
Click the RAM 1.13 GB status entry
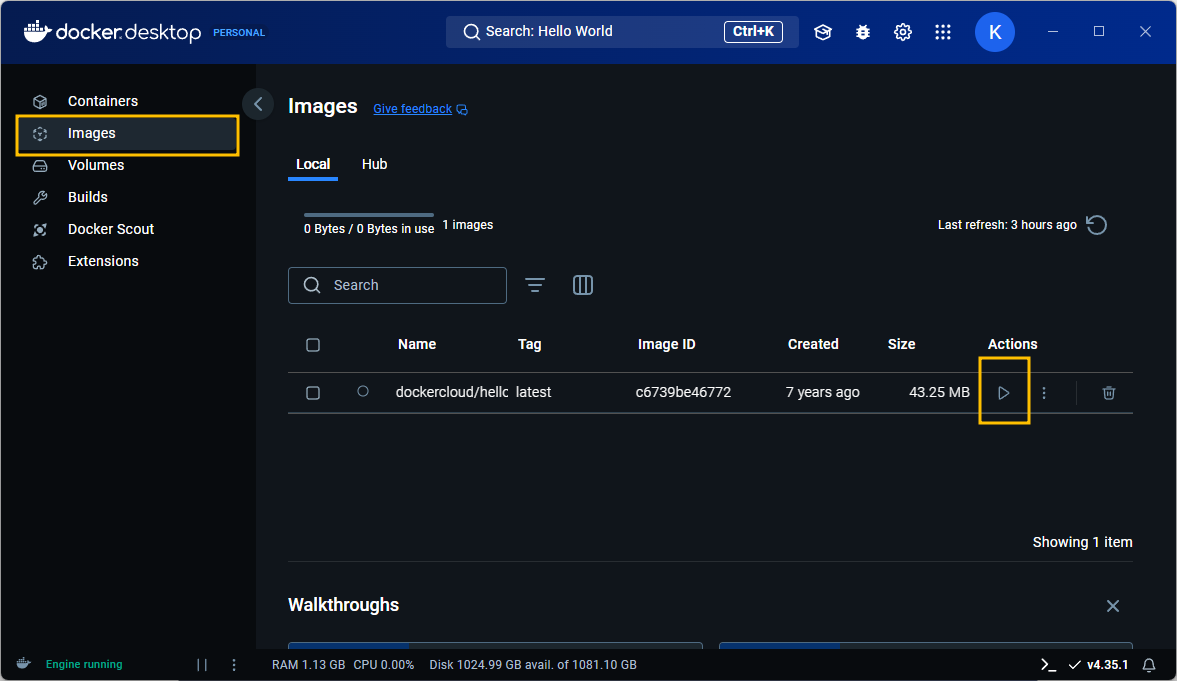coord(309,665)
